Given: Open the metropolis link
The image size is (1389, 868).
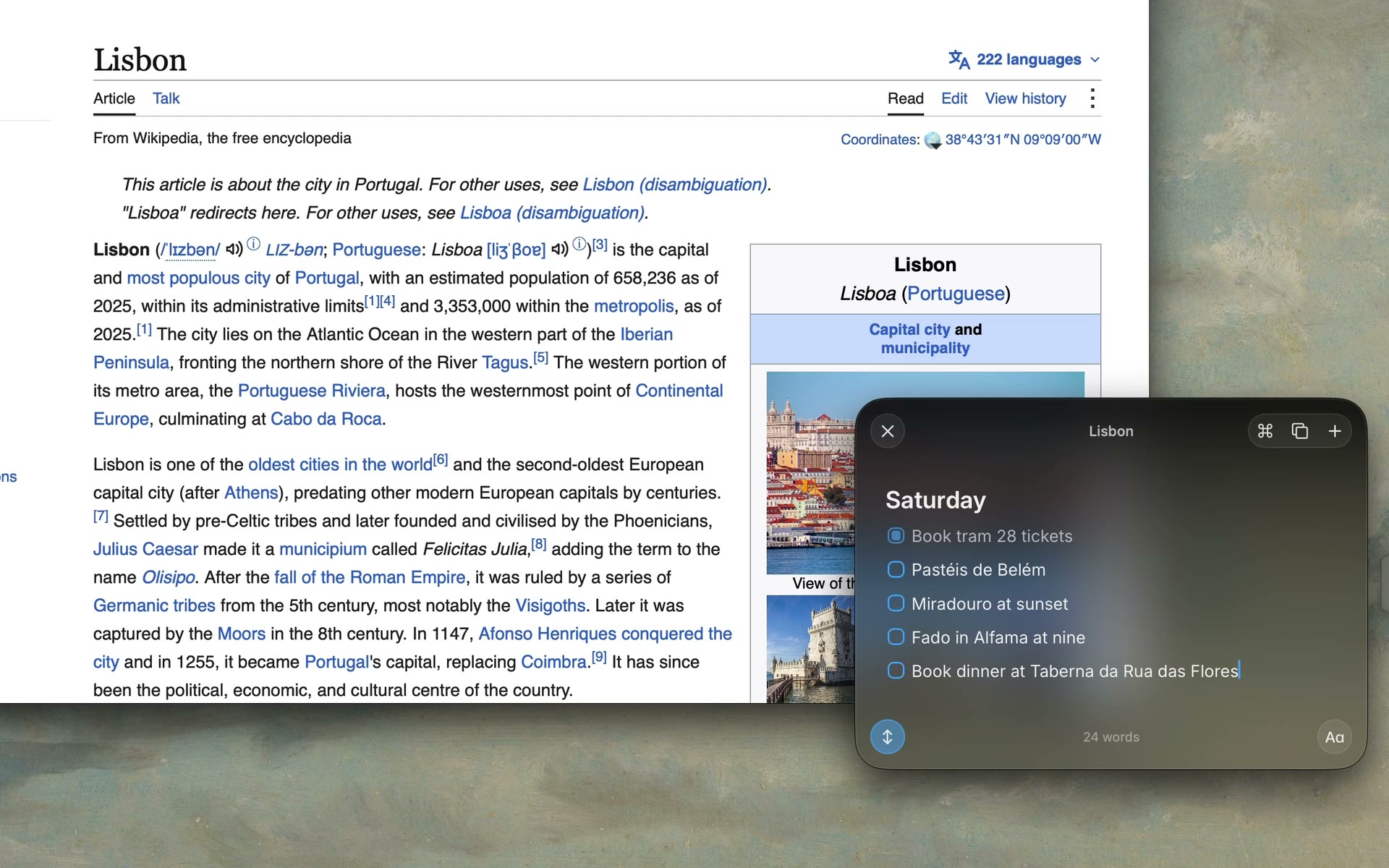Looking at the screenshot, I should tap(634, 306).
